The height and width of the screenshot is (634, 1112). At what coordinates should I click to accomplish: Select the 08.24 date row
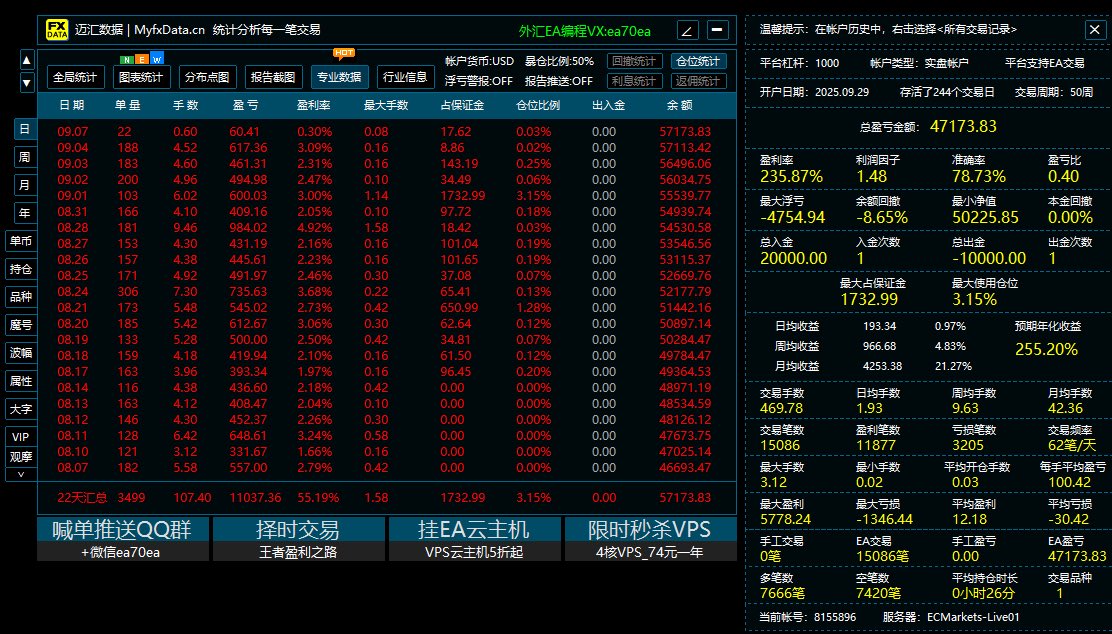(386, 291)
